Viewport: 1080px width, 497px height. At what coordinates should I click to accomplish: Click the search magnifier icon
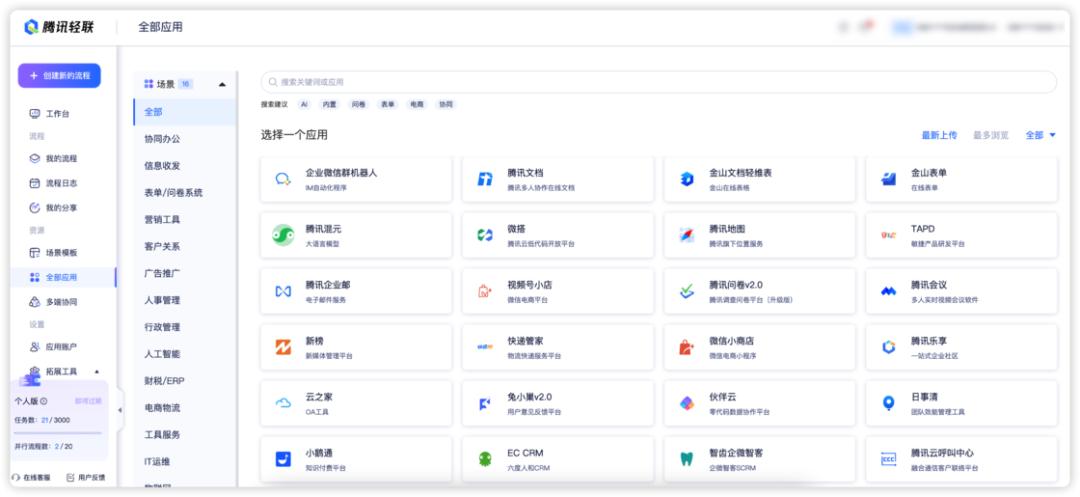[273, 82]
